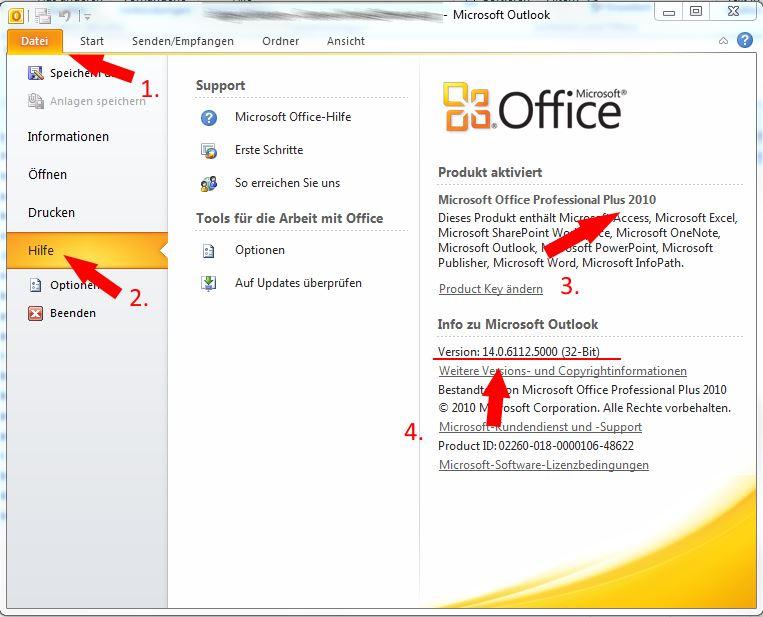Open the Microsoft-Kundendienst und -Support link
Image resolution: width=763 pixels, height=617 pixels.
(x=540, y=427)
